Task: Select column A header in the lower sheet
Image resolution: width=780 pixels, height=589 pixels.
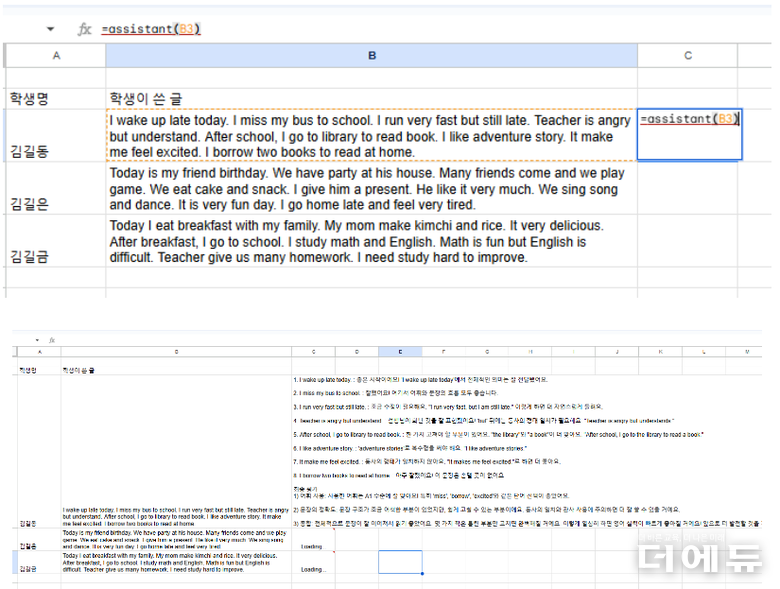Action: pos(39,352)
